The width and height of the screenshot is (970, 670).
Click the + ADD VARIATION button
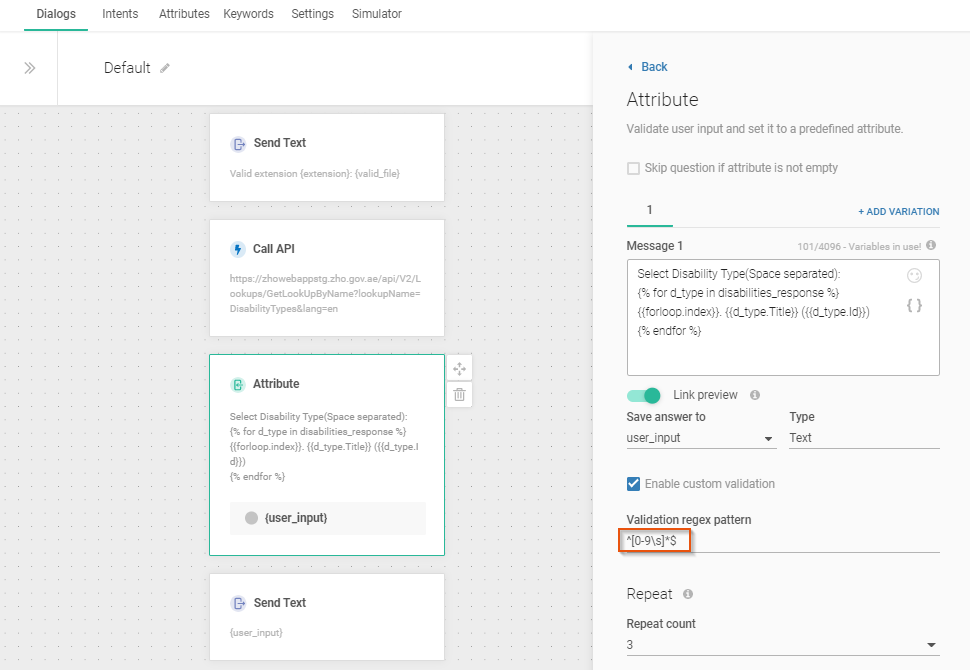click(x=898, y=212)
